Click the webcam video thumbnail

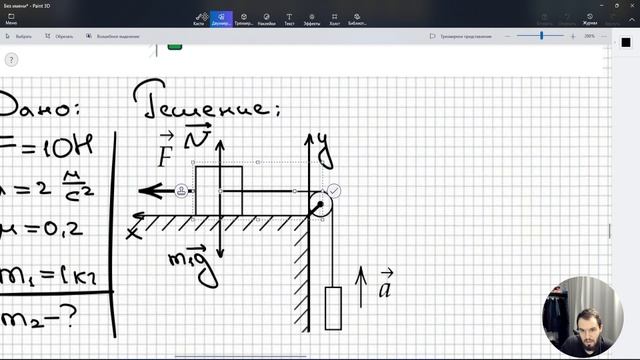click(x=582, y=317)
